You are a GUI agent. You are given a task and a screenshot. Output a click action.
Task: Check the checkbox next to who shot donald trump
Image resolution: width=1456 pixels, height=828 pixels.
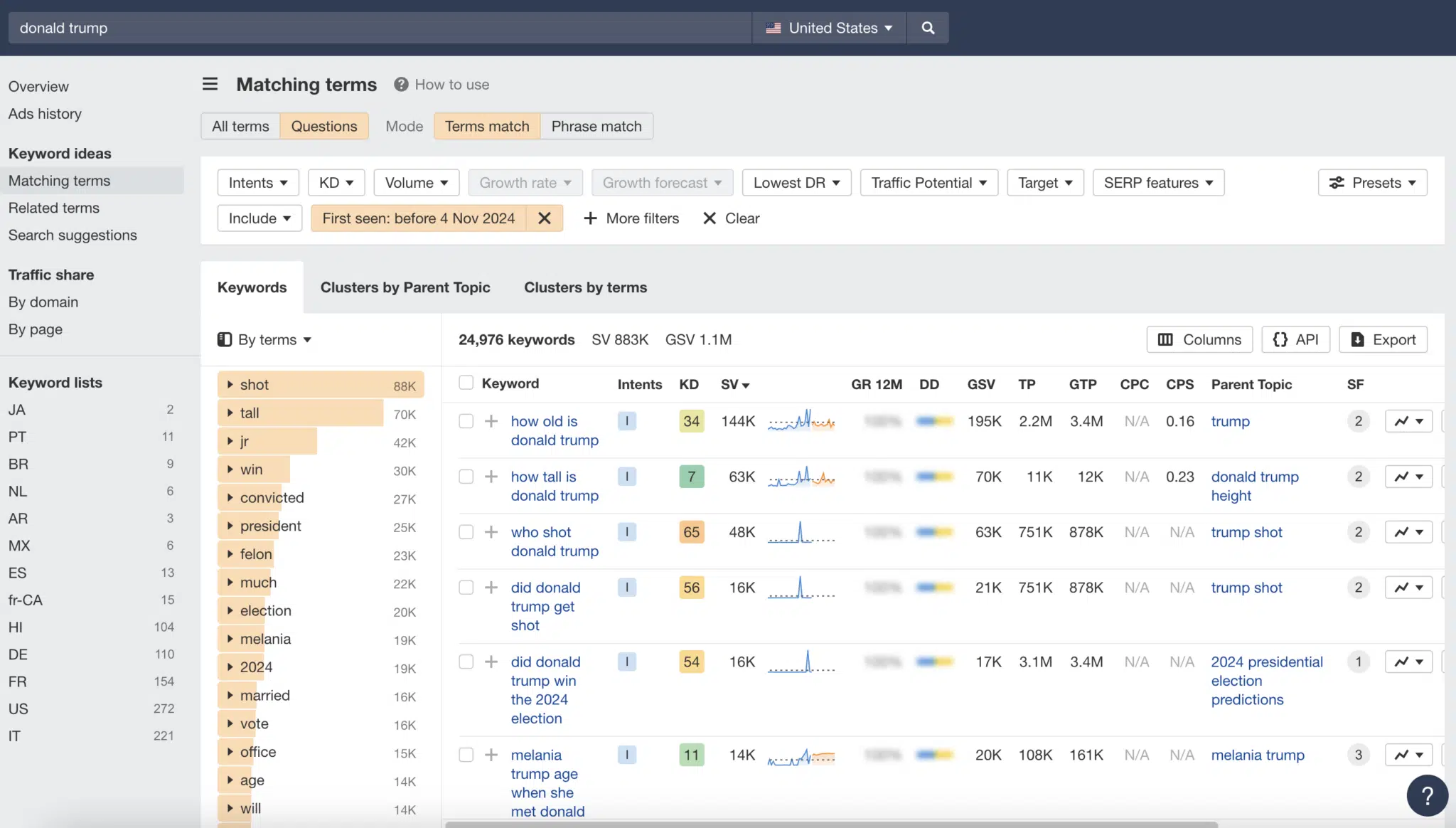coord(465,532)
